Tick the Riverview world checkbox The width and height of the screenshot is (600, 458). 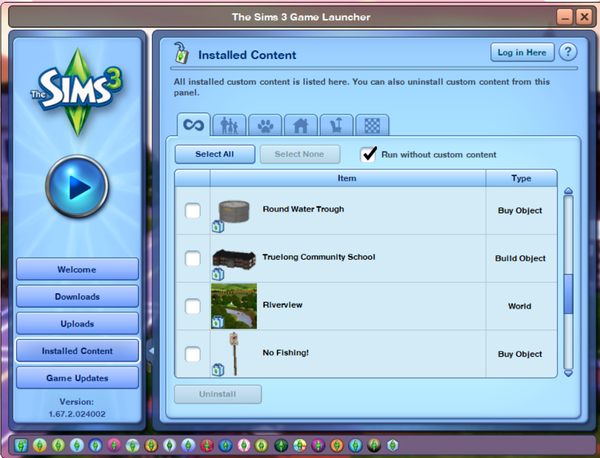point(193,307)
